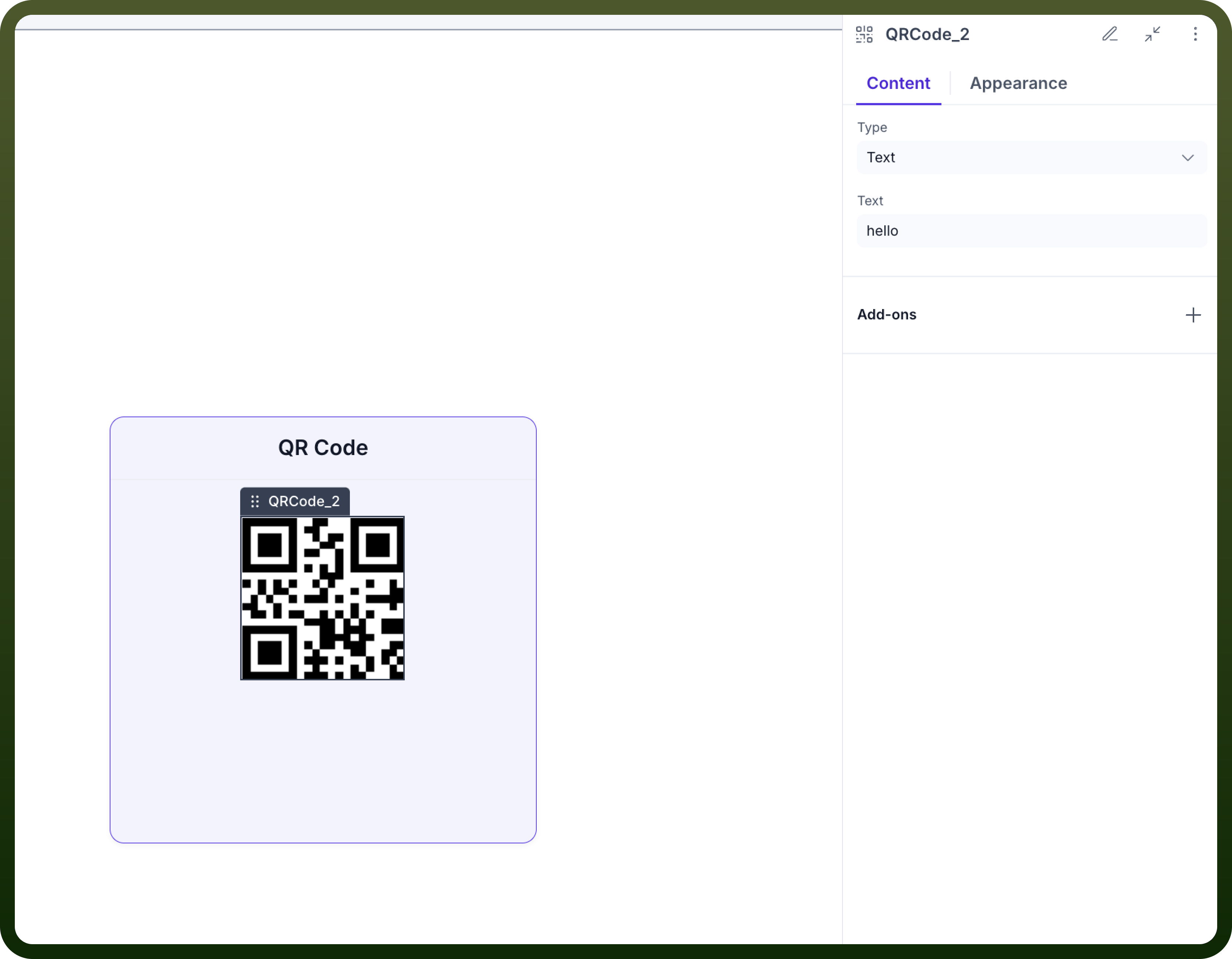Rename widget using the pencil edit icon
The image size is (1232, 959).
1110,34
